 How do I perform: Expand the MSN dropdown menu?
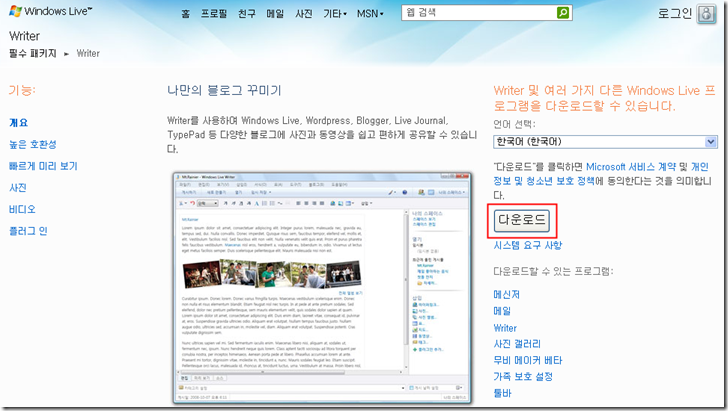[370, 14]
